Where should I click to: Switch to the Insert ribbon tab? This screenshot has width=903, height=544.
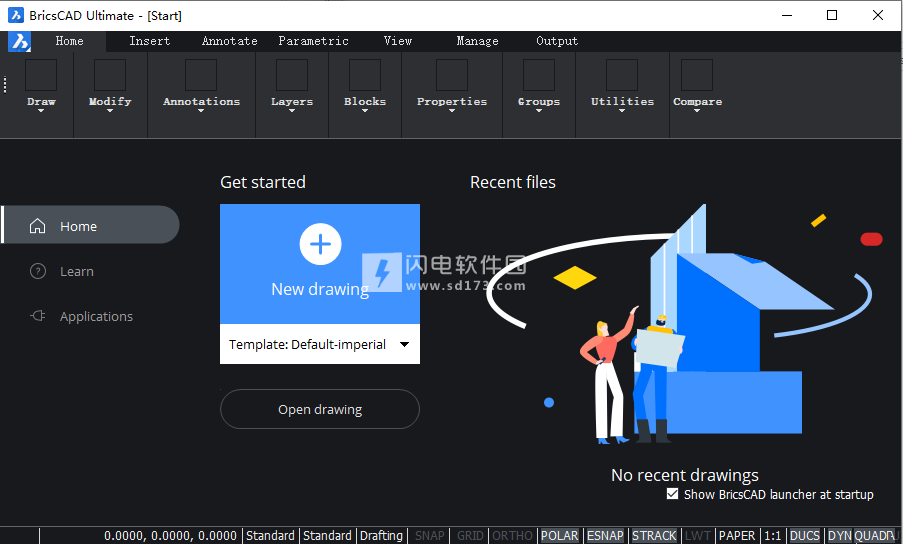click(x=150, y=41)
